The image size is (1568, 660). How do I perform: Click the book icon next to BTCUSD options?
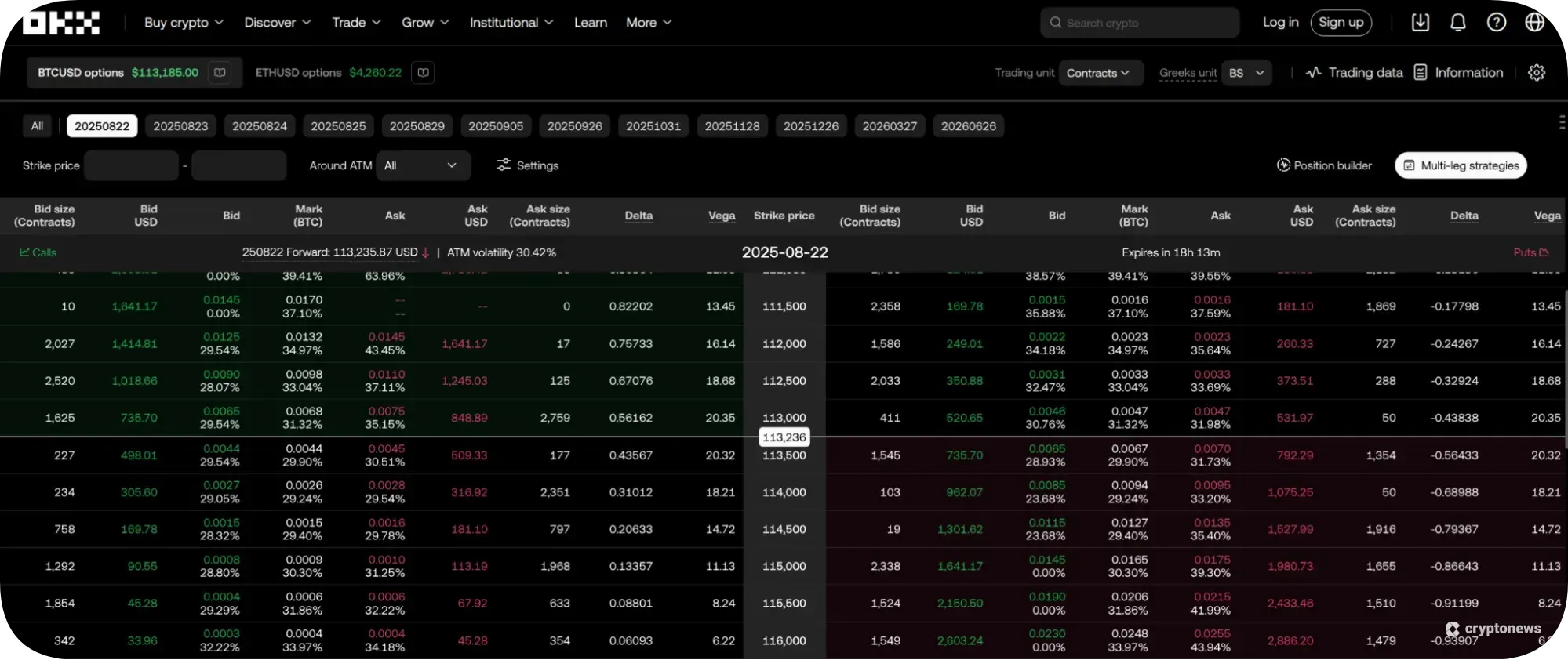point(220,73)
